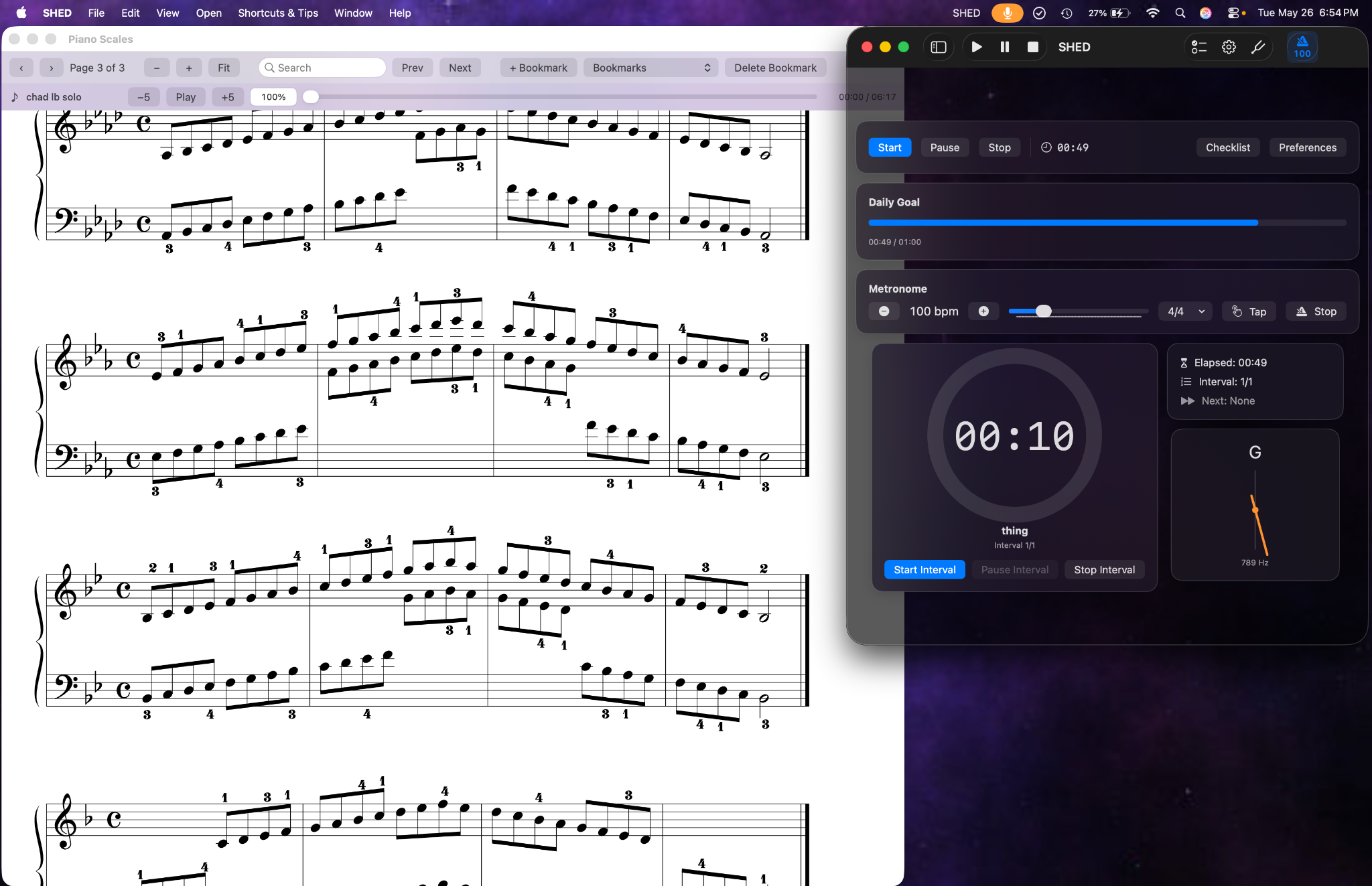Click the Daily Goal progress bar
The width and height of the screenshot is (1372, 886).
(x=1107, y=222)
